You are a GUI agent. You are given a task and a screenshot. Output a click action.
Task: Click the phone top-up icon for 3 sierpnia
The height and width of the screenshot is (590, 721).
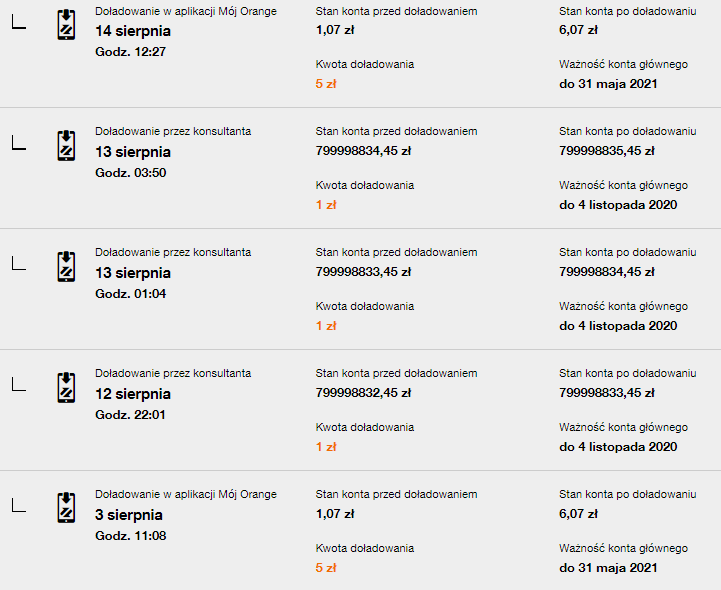coord(66,507)
